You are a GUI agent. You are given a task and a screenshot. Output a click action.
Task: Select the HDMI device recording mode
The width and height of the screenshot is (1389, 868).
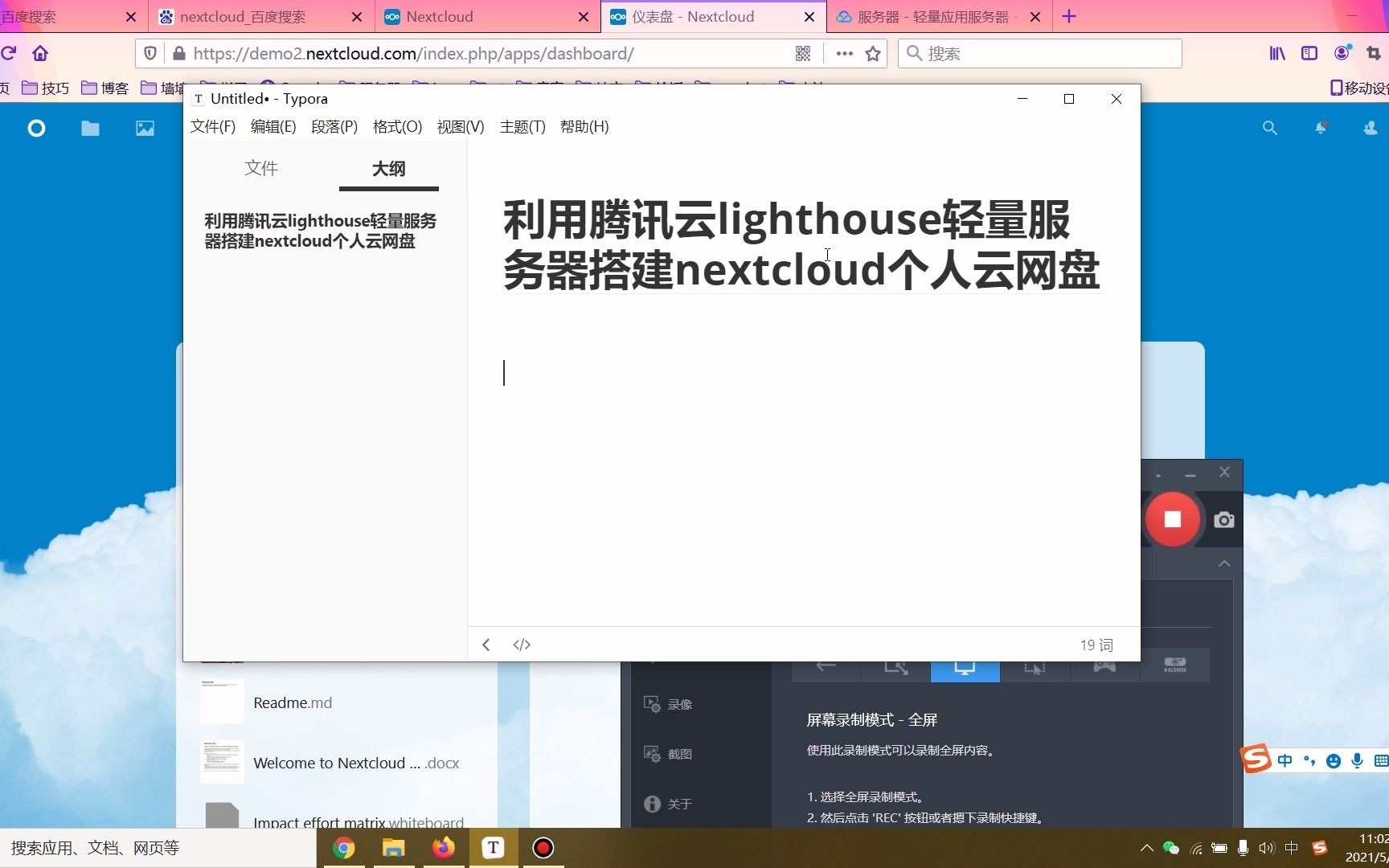point(1175,665)
